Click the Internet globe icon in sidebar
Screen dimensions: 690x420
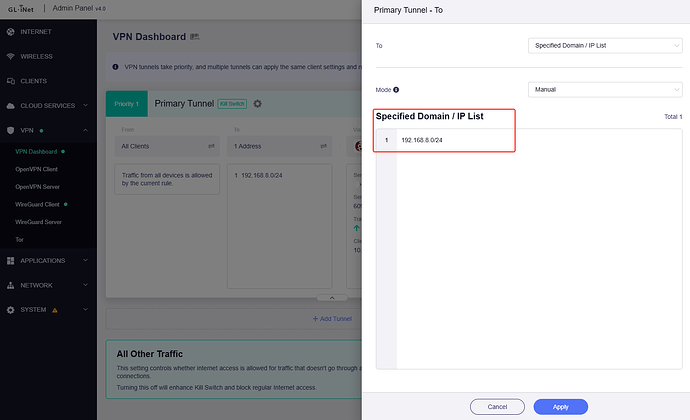(11, 32)
